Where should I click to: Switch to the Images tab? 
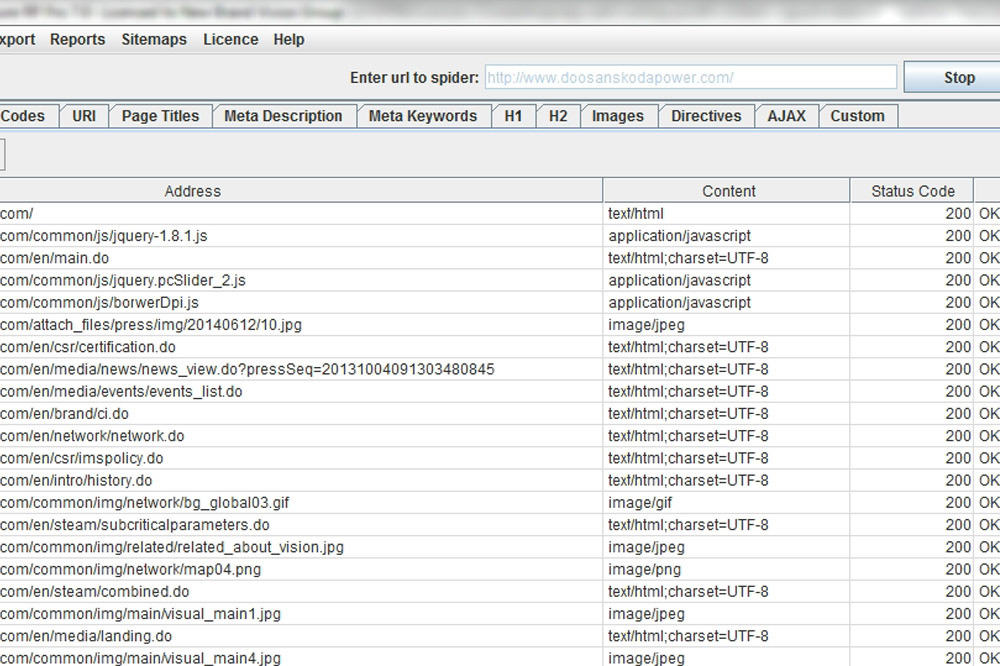(618, 115)
